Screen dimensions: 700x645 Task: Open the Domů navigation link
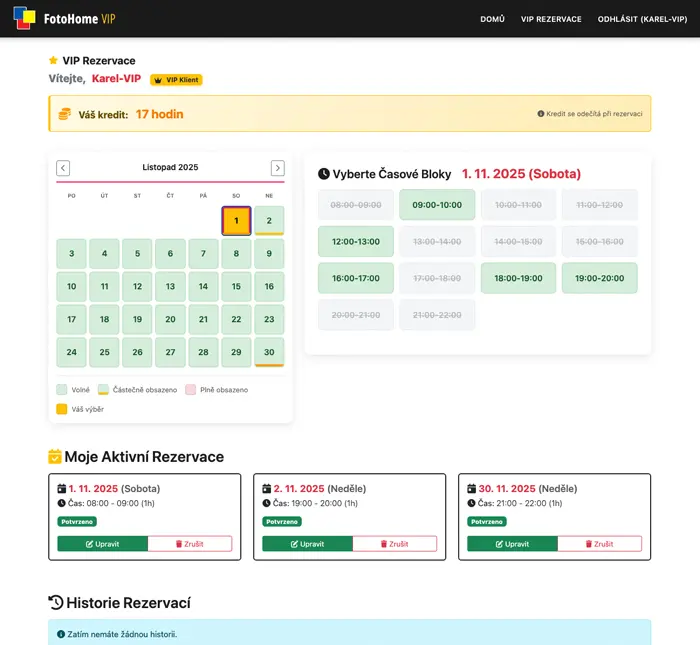click(492, 19)
